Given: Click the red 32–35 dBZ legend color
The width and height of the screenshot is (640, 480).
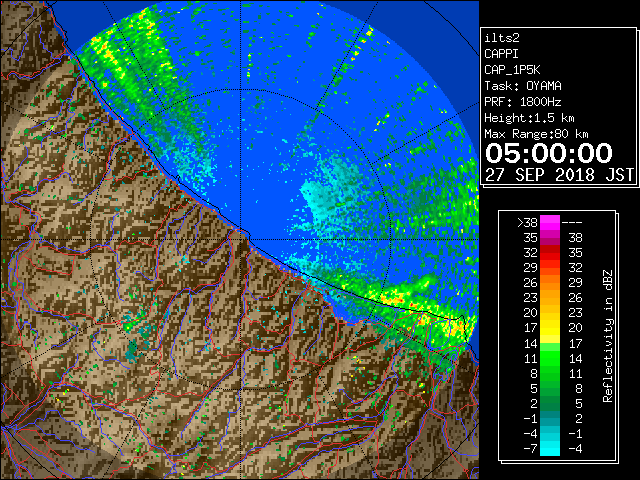Looking at the screenshot, I should pyautogui.click(x=550, y=253).
